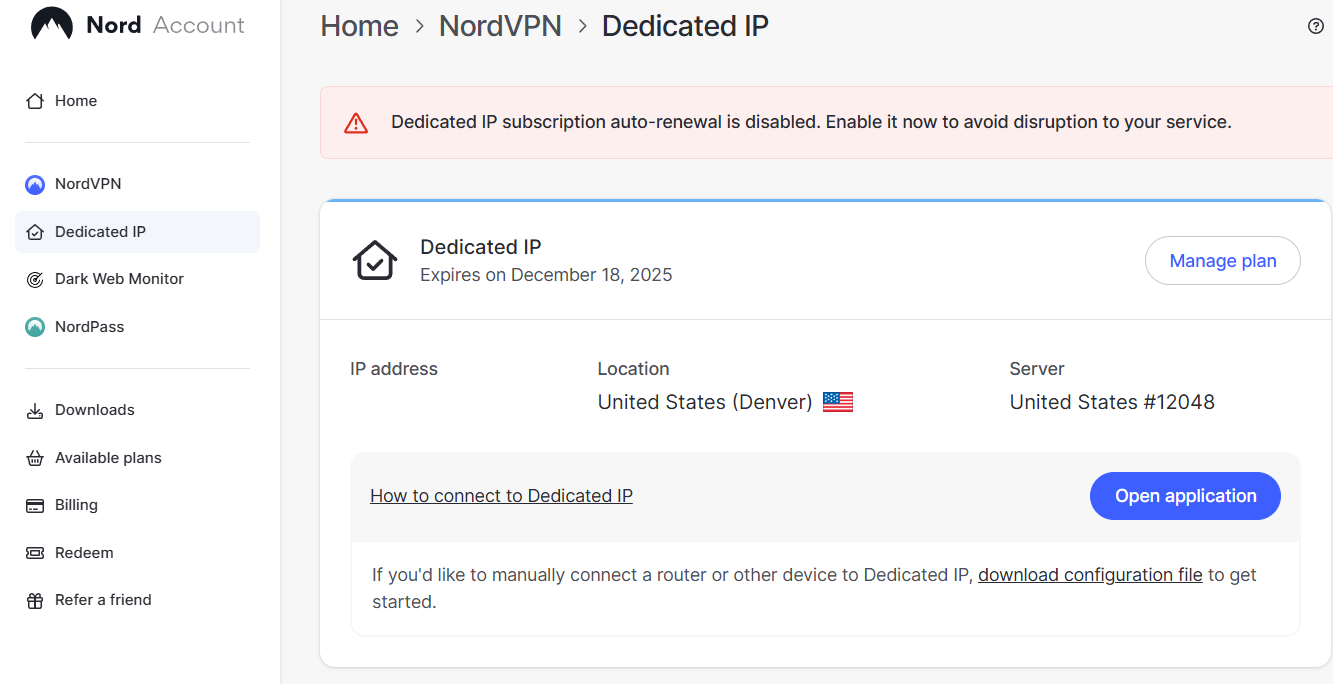Select Home in the sidebar

(77, 100)
